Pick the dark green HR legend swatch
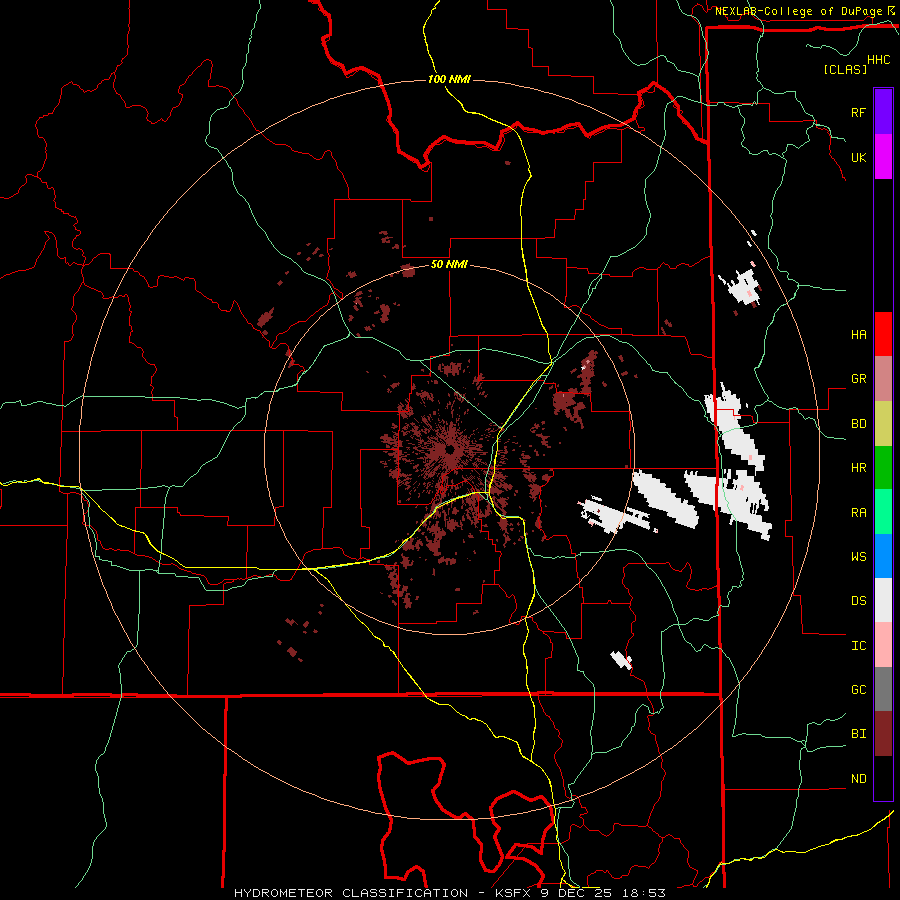Screen dimensions: 900x900 883,468
